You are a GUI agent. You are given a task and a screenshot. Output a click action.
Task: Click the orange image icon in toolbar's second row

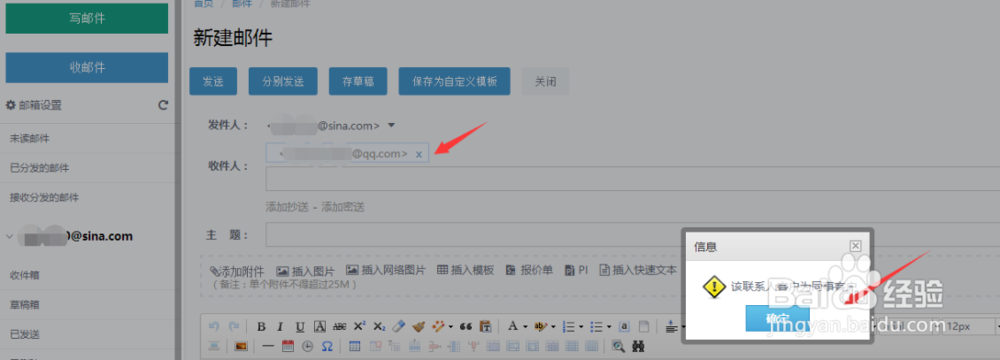(x=241, y=346)
